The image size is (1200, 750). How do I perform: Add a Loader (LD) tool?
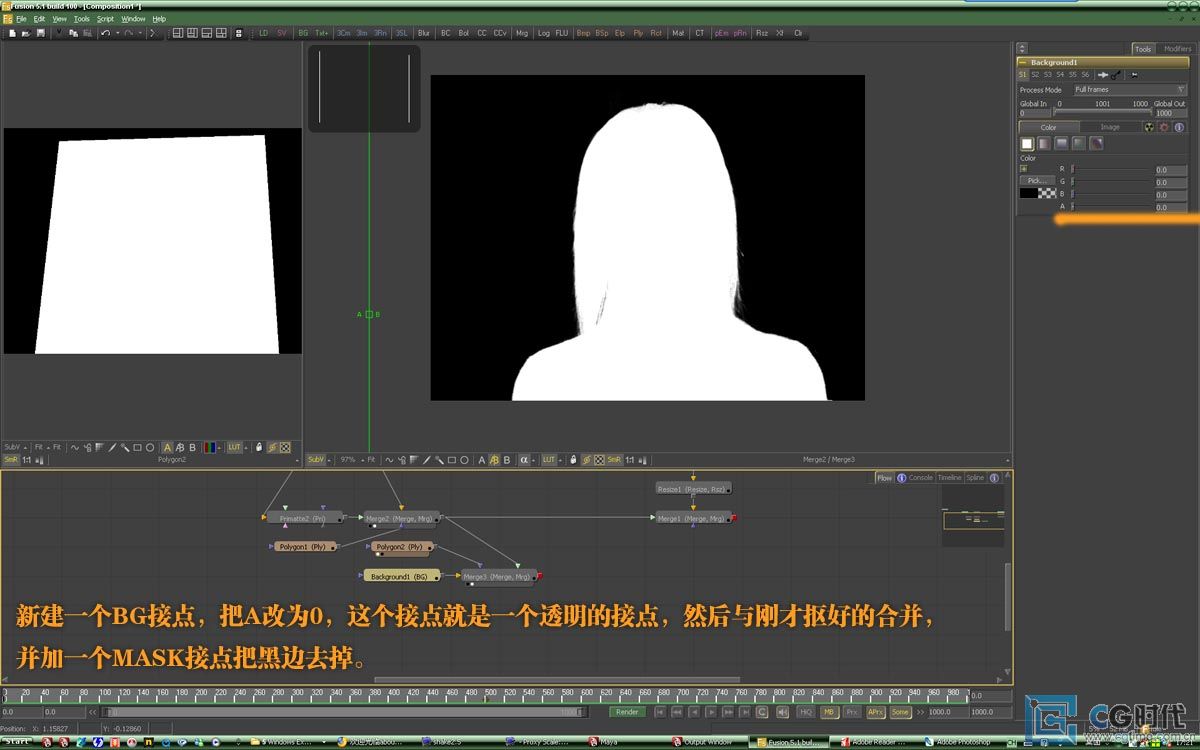(264, 33)
